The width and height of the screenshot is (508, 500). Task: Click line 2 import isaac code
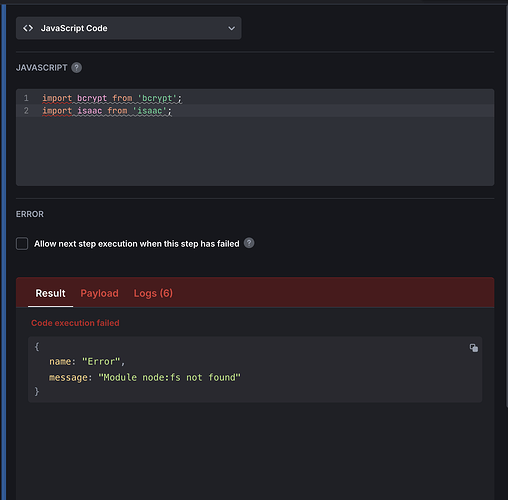pyautogui.click(x=107, y=111)
